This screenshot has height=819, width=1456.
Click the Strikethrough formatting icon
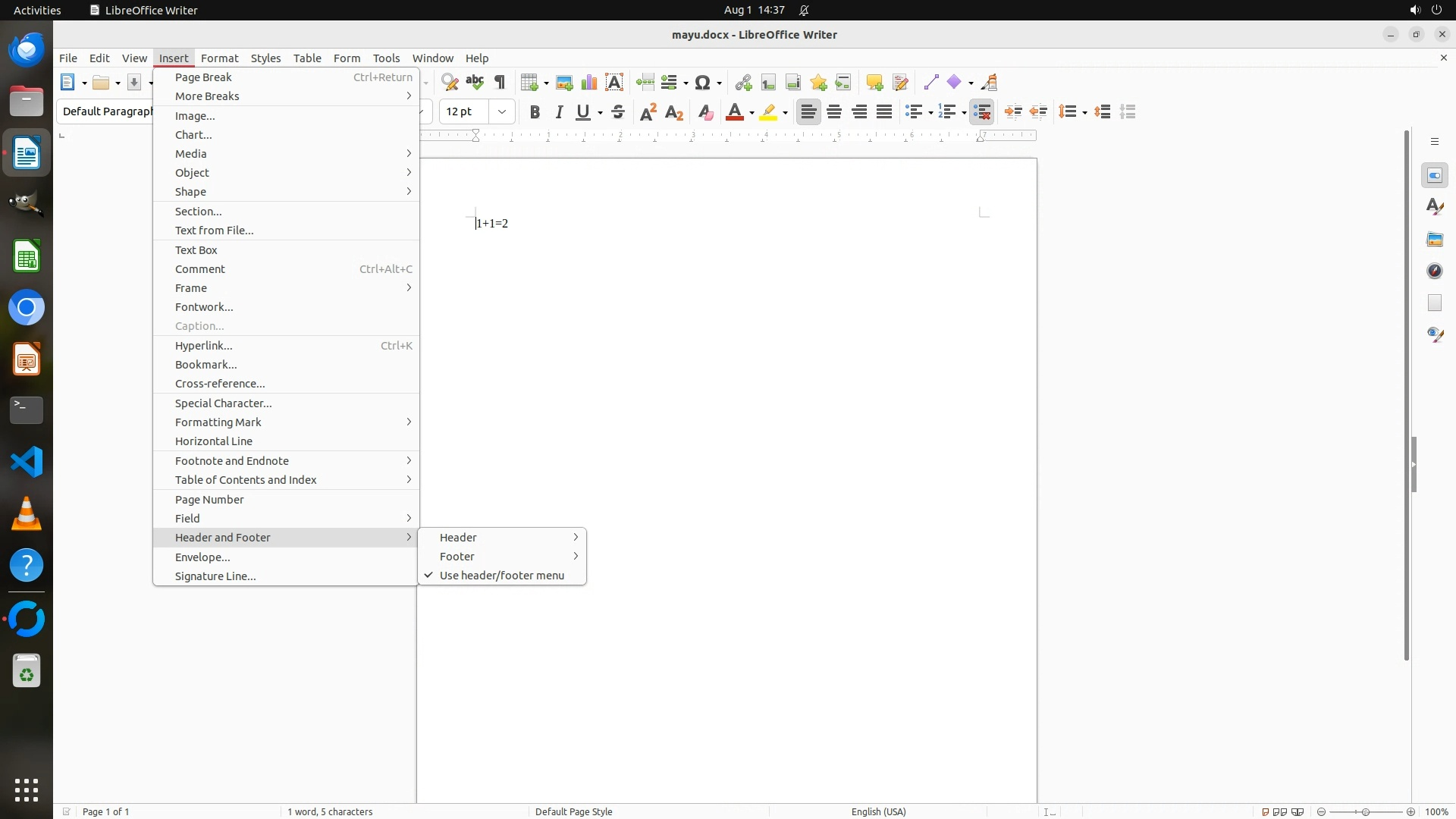click(618, 112)
